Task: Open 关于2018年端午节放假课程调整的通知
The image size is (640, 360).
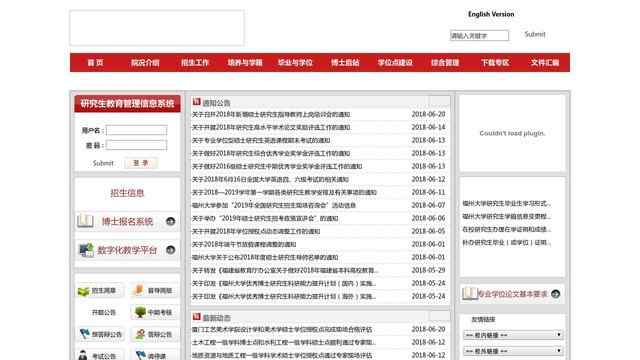Action: tap(244, 244)
